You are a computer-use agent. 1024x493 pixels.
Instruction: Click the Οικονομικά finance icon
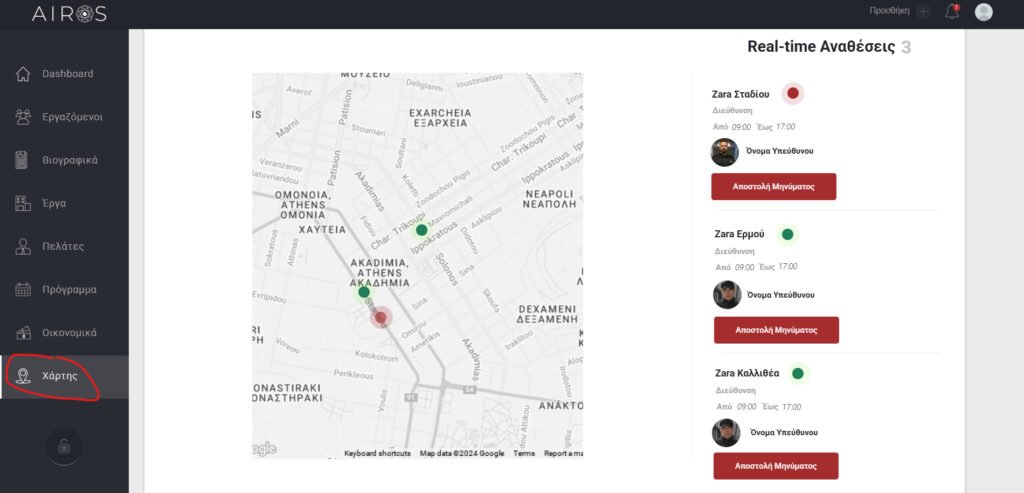point(23,333)
